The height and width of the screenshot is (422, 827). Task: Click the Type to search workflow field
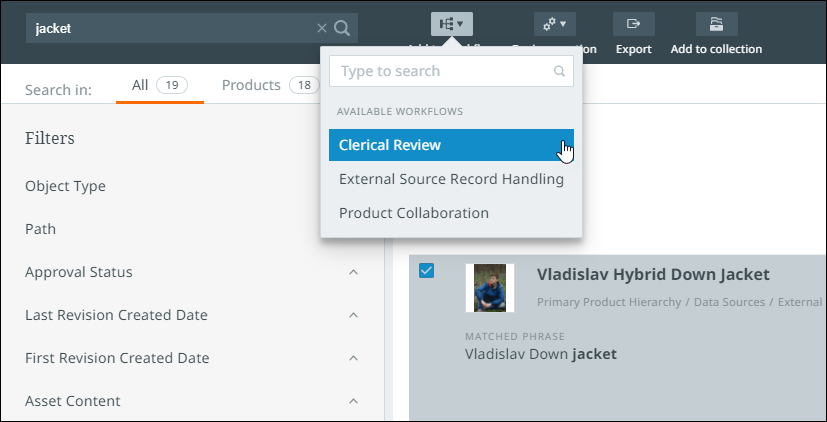tap(443, 72)
